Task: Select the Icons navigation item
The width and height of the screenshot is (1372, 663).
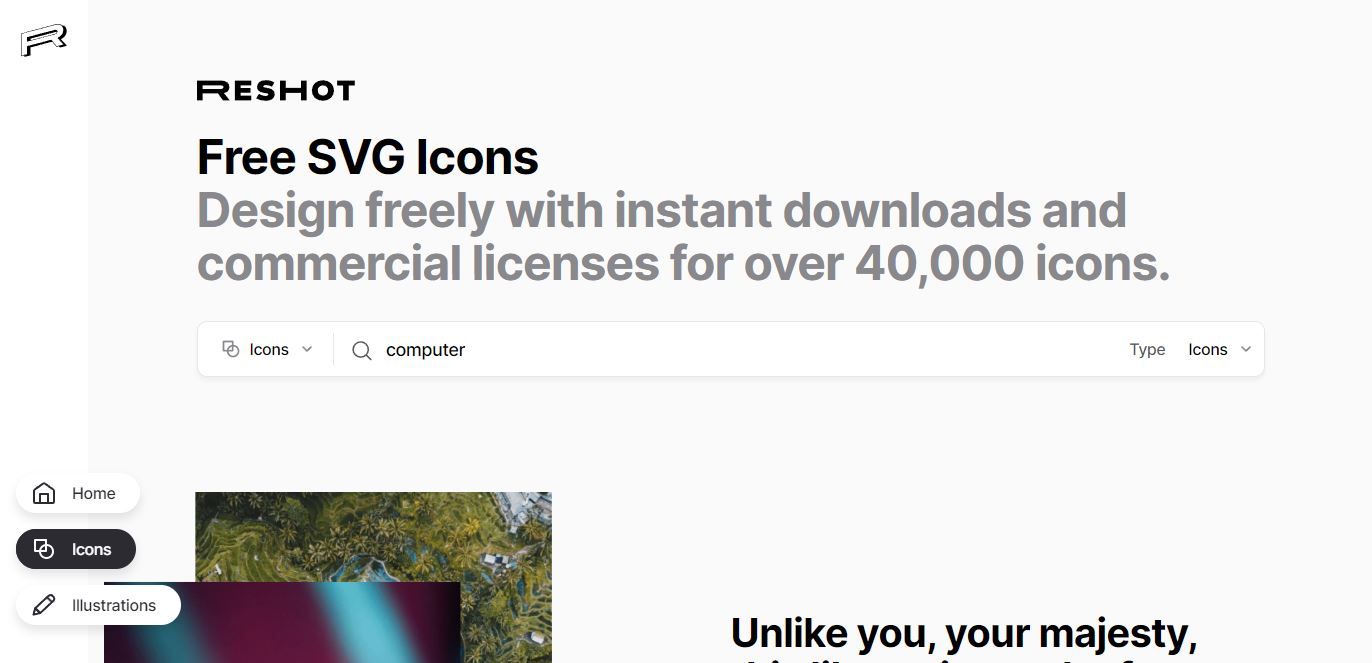Action: [x=76, y=549]
